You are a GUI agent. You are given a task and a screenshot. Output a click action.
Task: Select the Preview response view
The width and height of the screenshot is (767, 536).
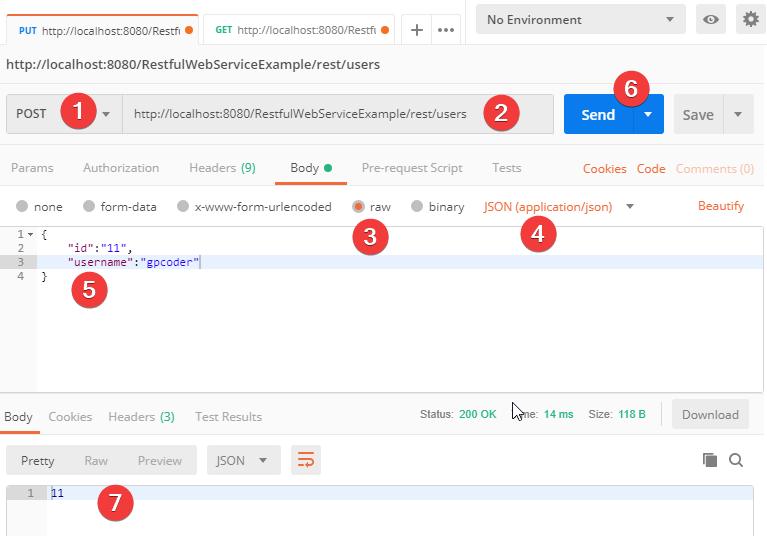pyautogui.click(x=159, y=461)
